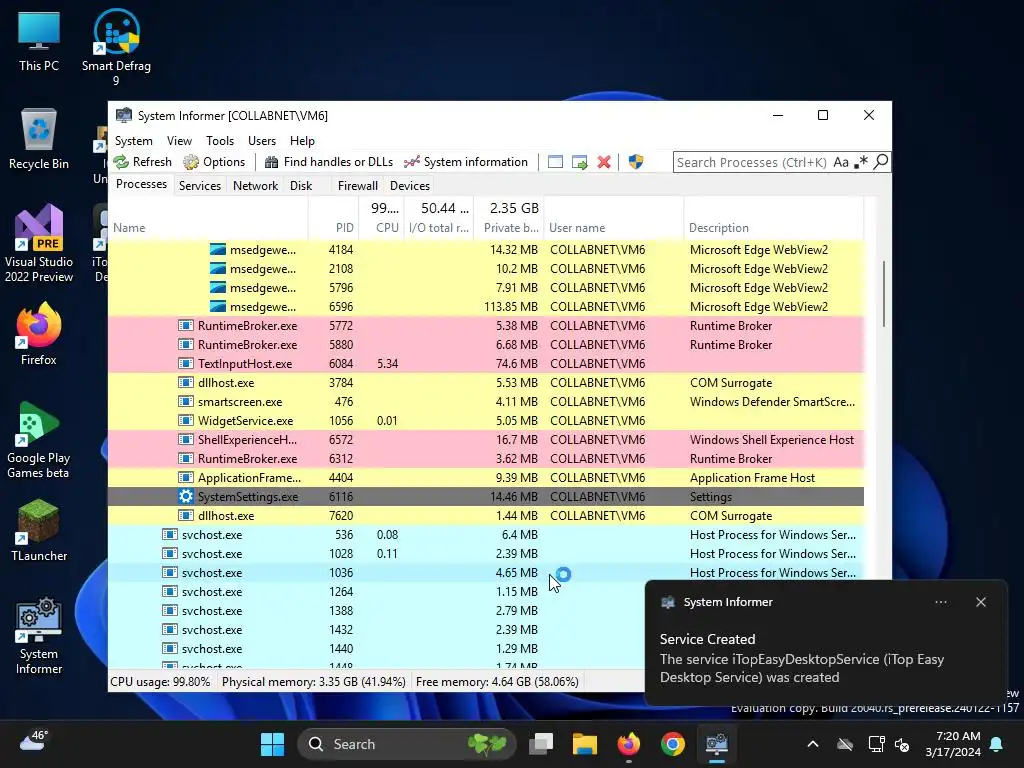
Task: Switch to the Services tab
Action: 200,185
